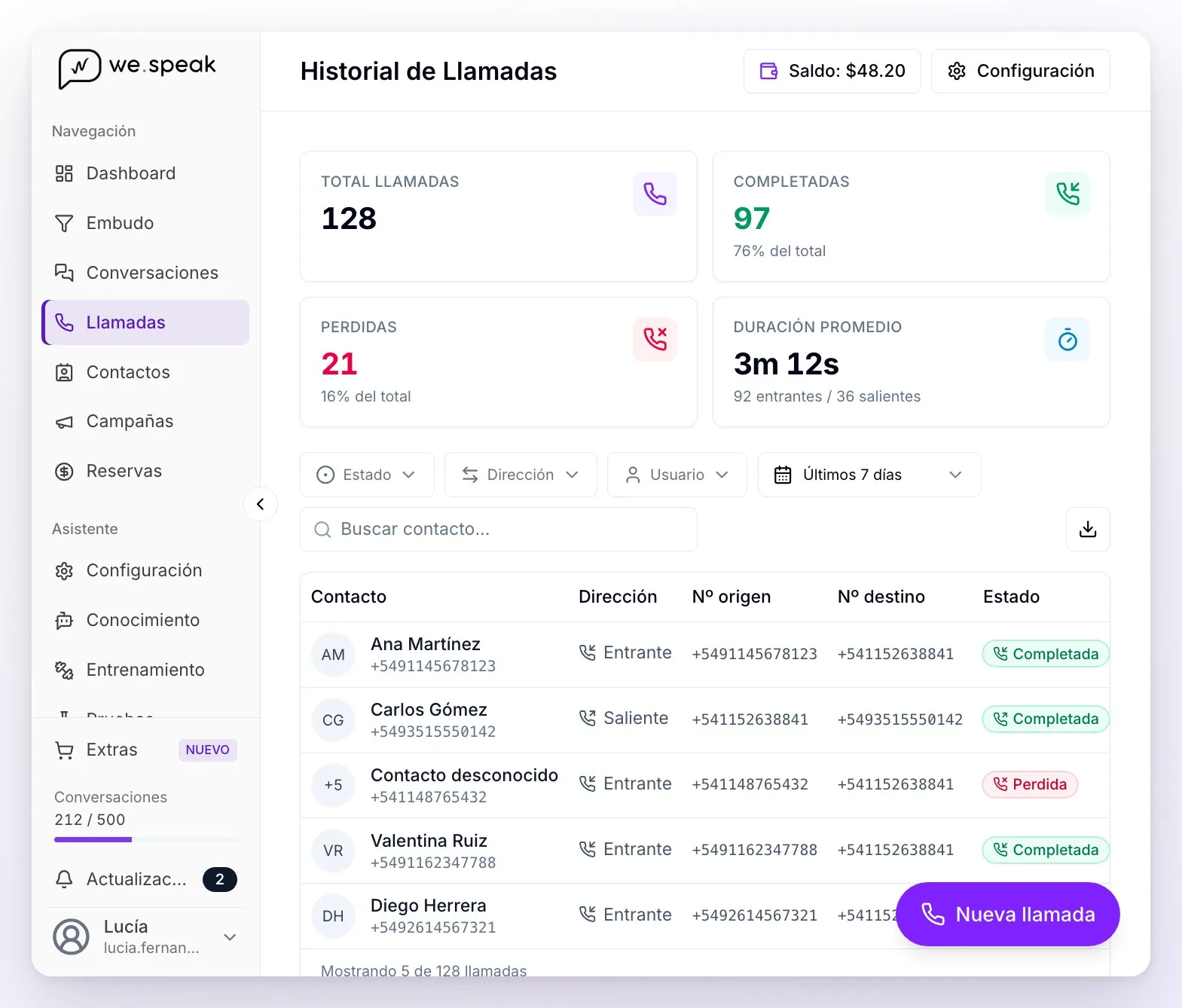Click the Asistente Configuración gear icon
1182x1008 pixels.
click(64, 571)
